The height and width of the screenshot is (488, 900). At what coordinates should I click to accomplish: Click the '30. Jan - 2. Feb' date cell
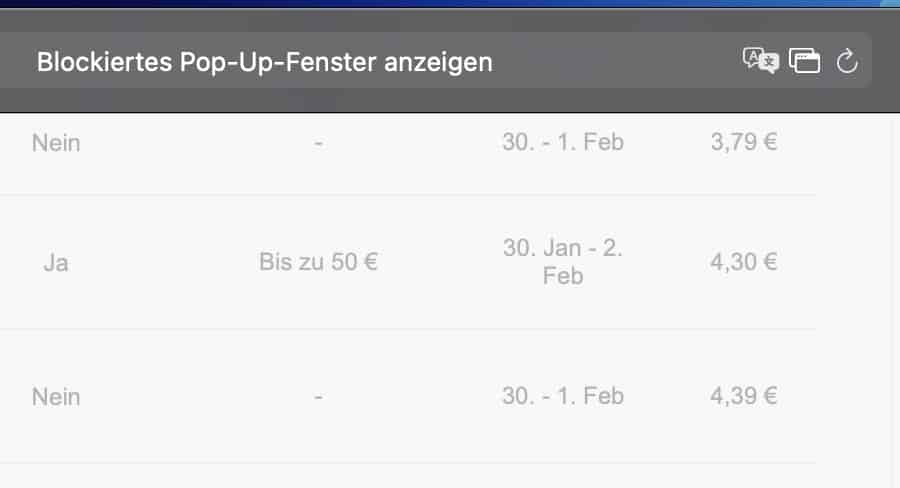[563, 262]
